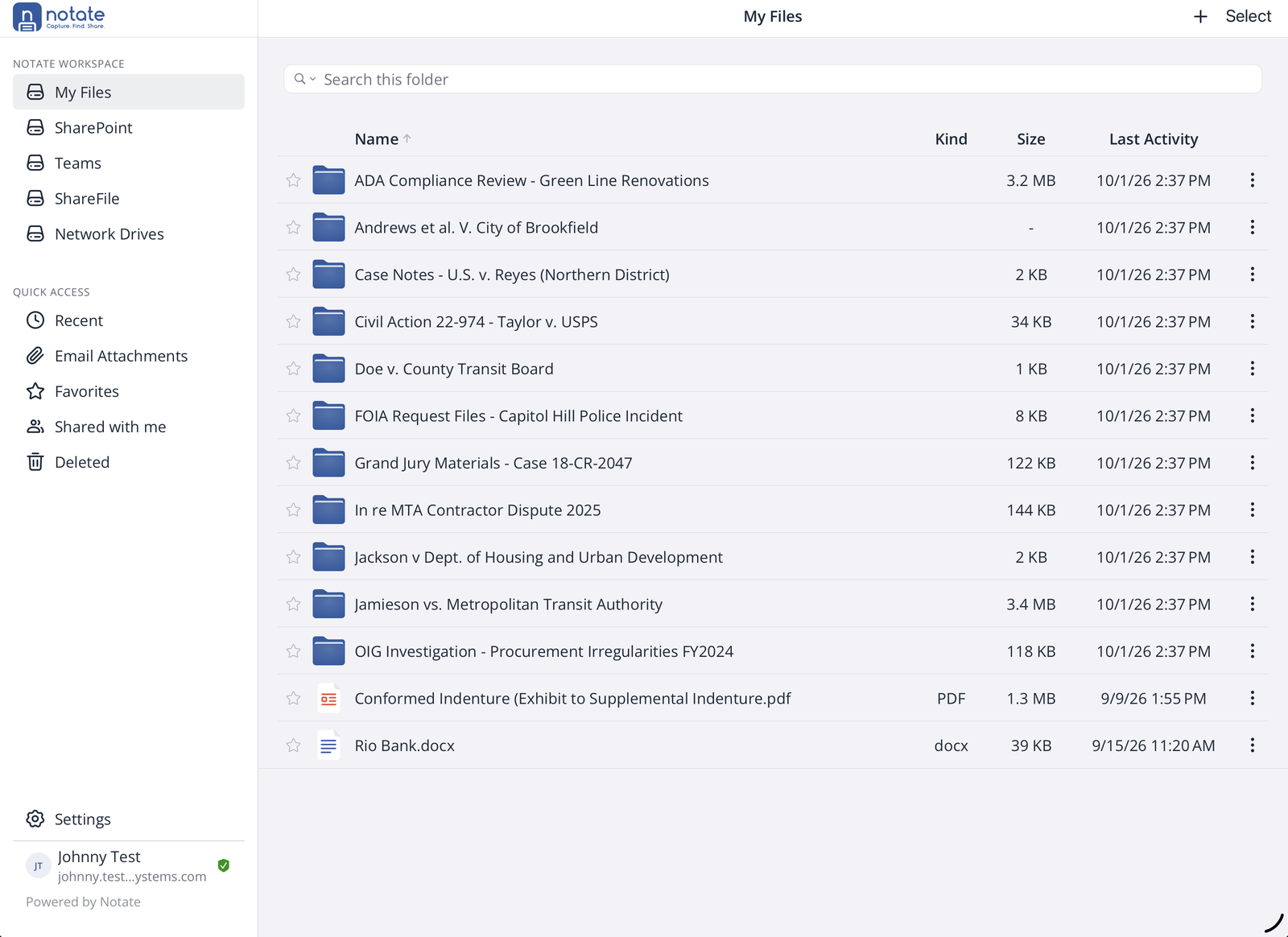Open ShareFile in the workspace sidebar
Screen dimensions: 1288x937
point(129,198)
